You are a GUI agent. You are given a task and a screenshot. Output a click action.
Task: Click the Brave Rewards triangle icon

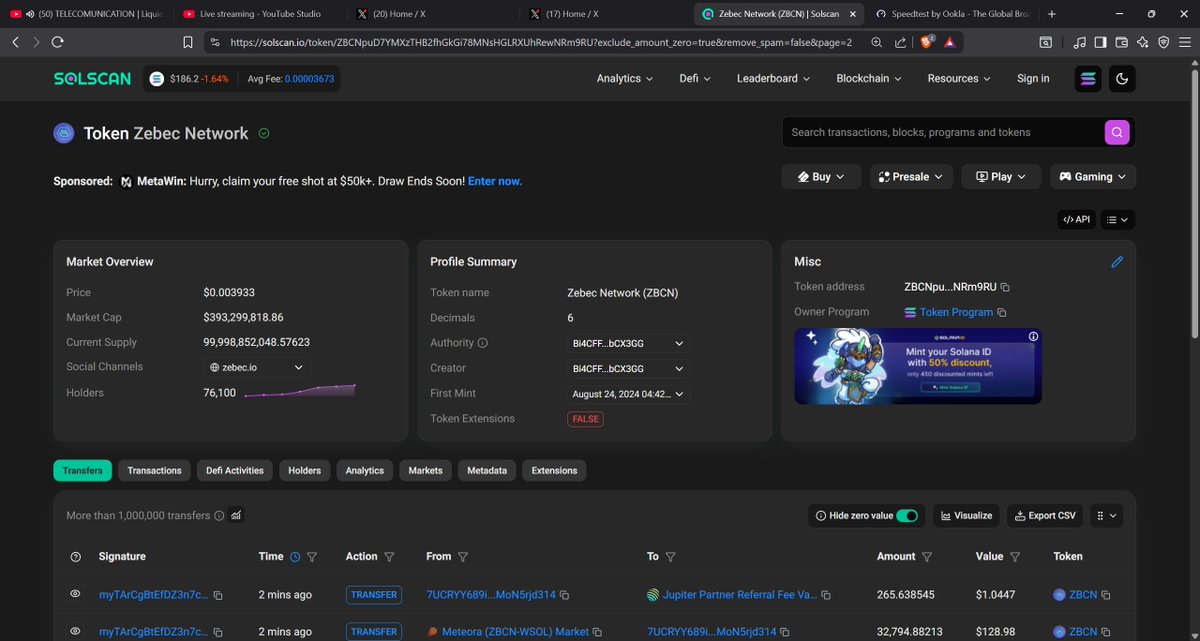point(949,42)
